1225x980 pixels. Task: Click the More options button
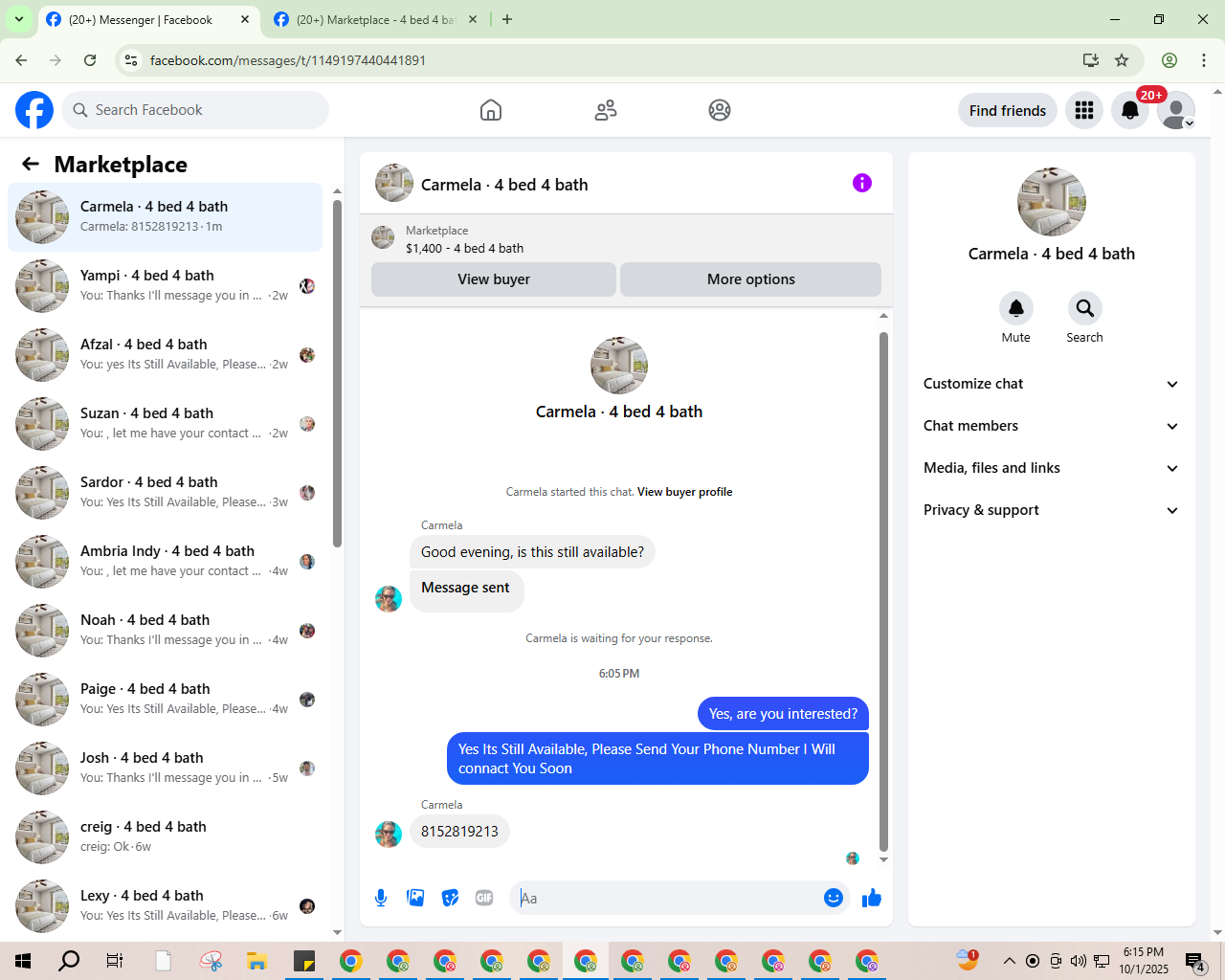[751, 279]
